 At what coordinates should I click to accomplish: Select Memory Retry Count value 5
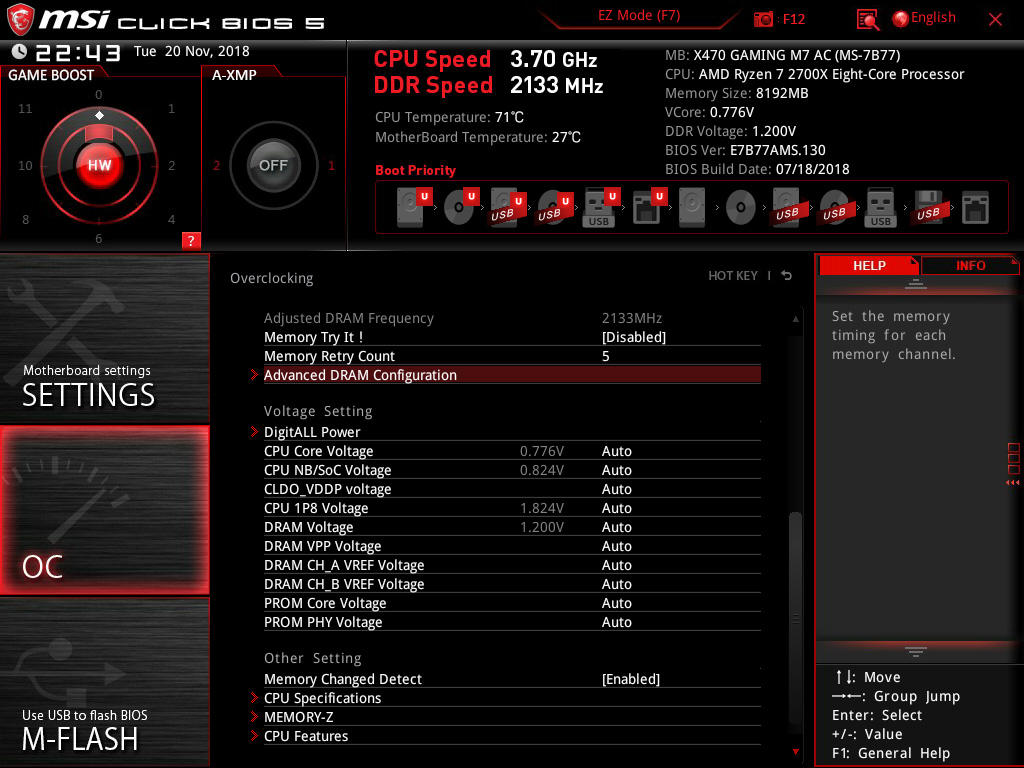(605, 356)
